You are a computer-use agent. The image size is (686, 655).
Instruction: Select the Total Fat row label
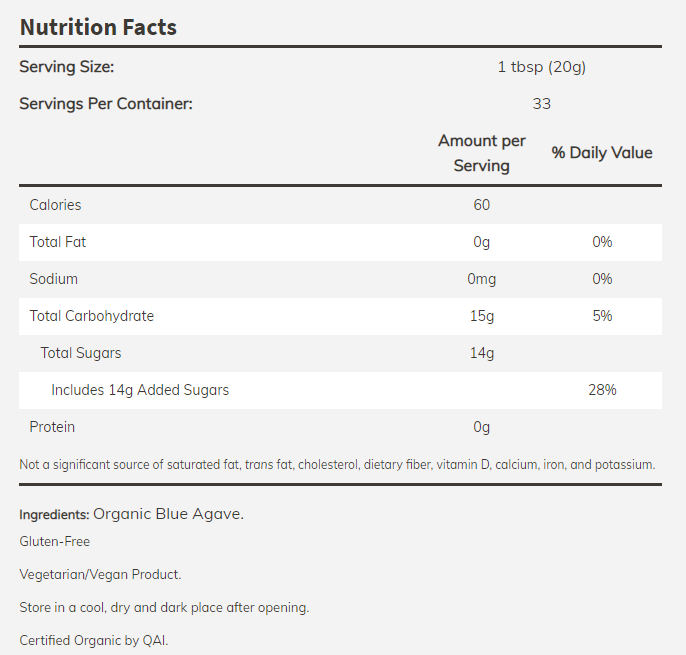click(58, 242)
